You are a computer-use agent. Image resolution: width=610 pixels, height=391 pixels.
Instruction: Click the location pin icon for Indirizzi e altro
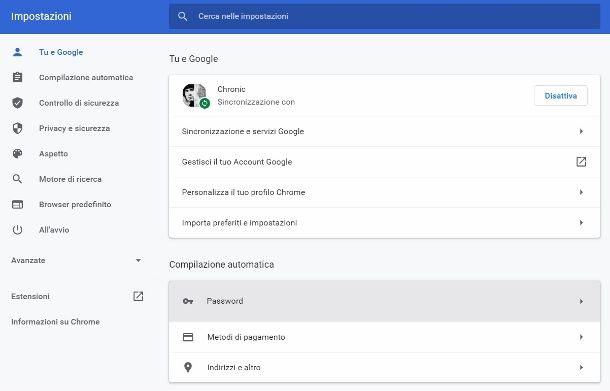[188, 367]
